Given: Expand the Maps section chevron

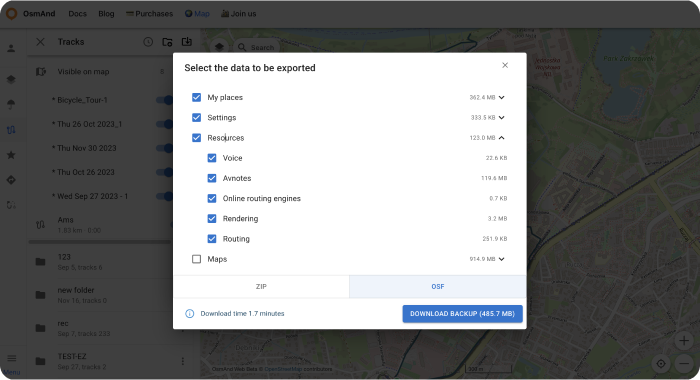Looking at the screenshot, I should pos(502,259).
